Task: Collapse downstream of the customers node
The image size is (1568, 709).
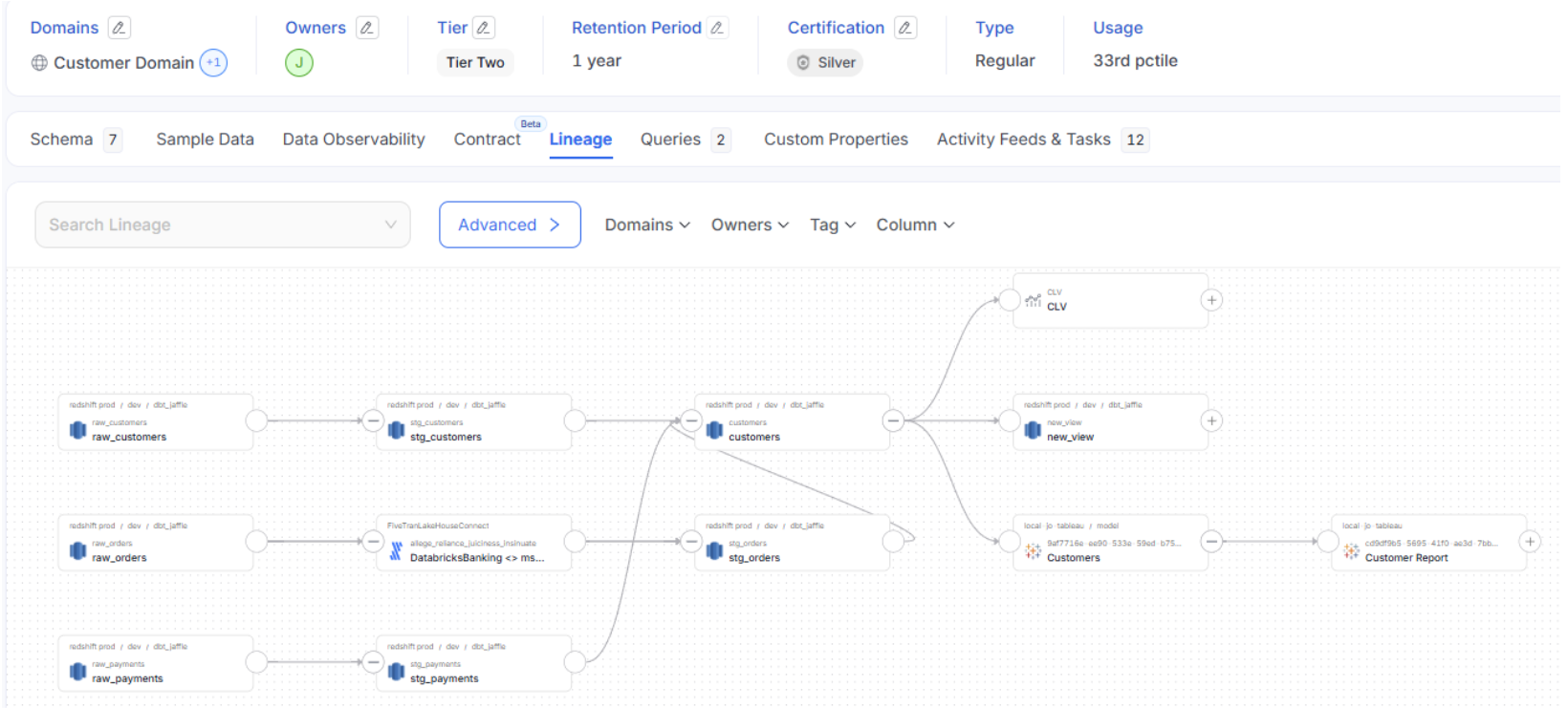Action: pos(893,421)
